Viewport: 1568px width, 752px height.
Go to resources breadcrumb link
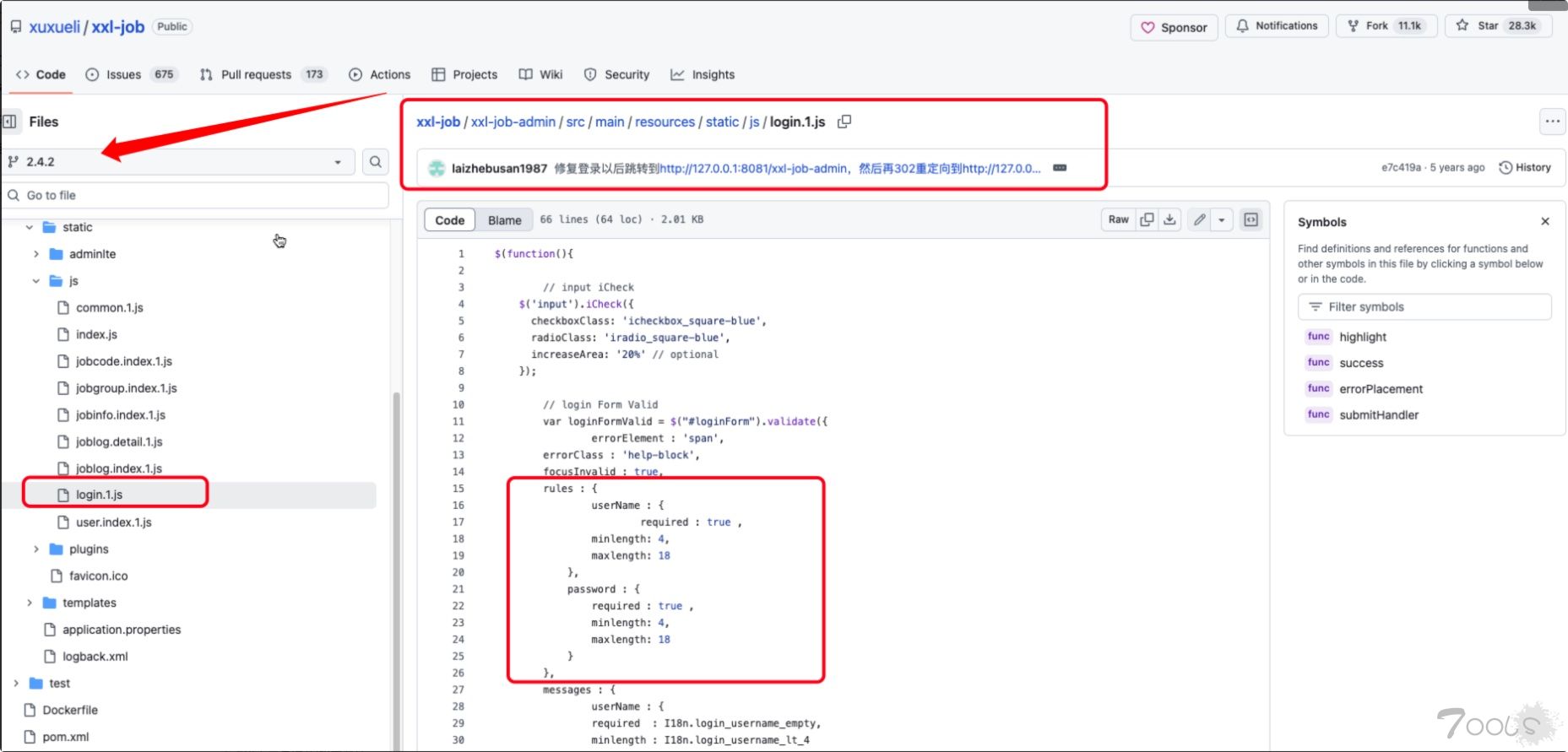pos(665,122)
